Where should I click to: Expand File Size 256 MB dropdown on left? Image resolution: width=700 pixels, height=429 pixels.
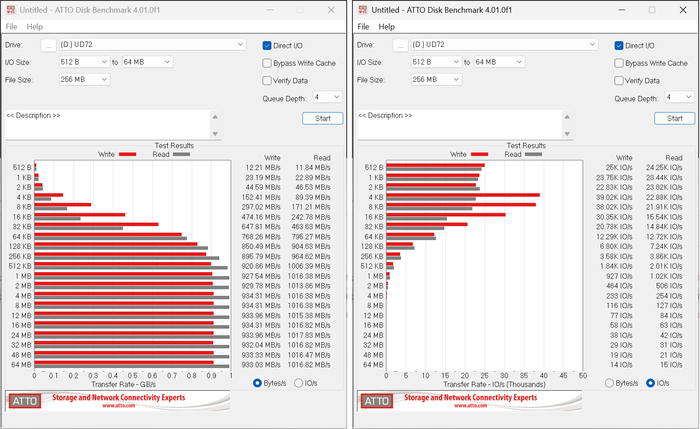(x=105, y=79)
